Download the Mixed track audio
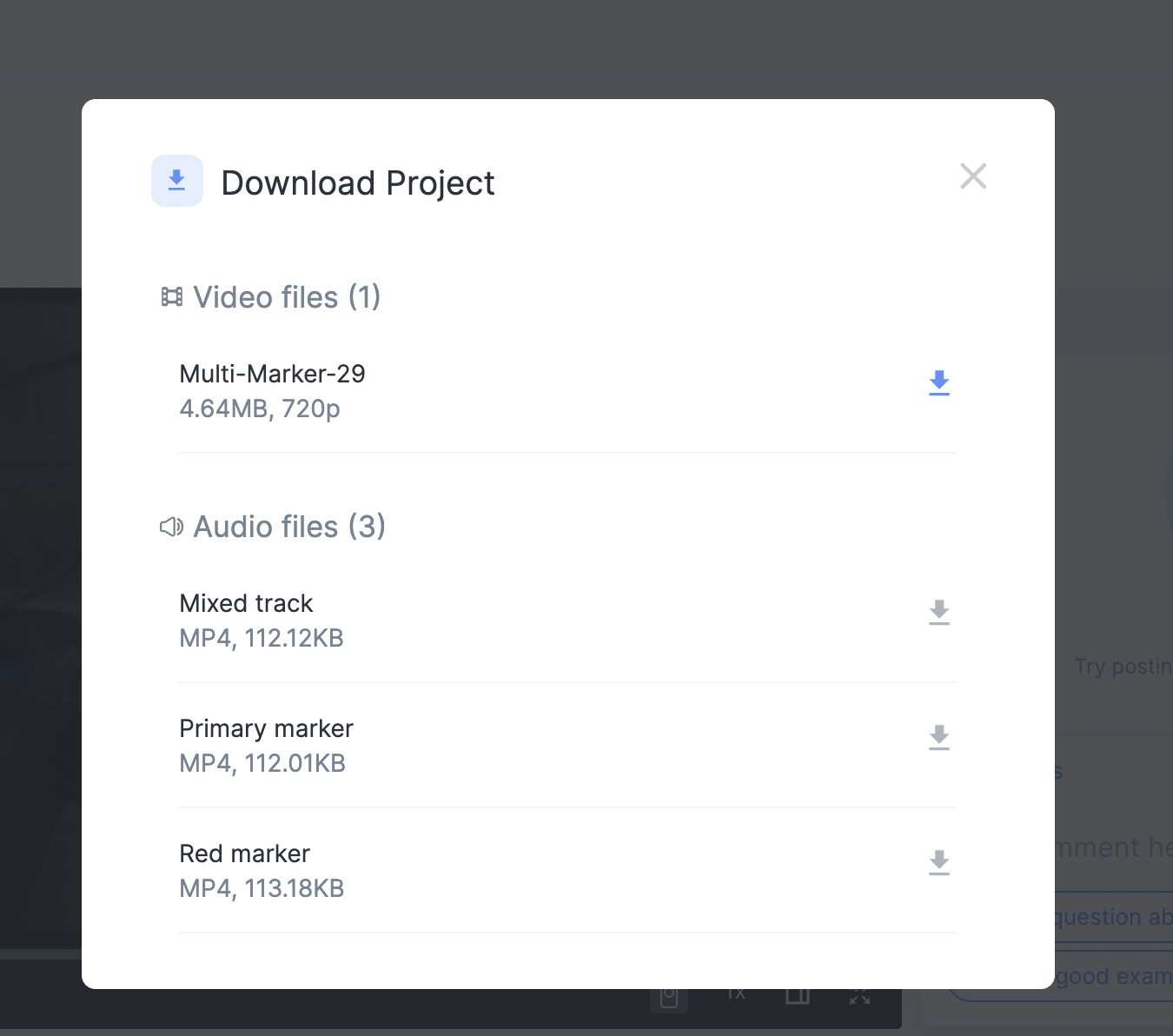 coord(938,613)
